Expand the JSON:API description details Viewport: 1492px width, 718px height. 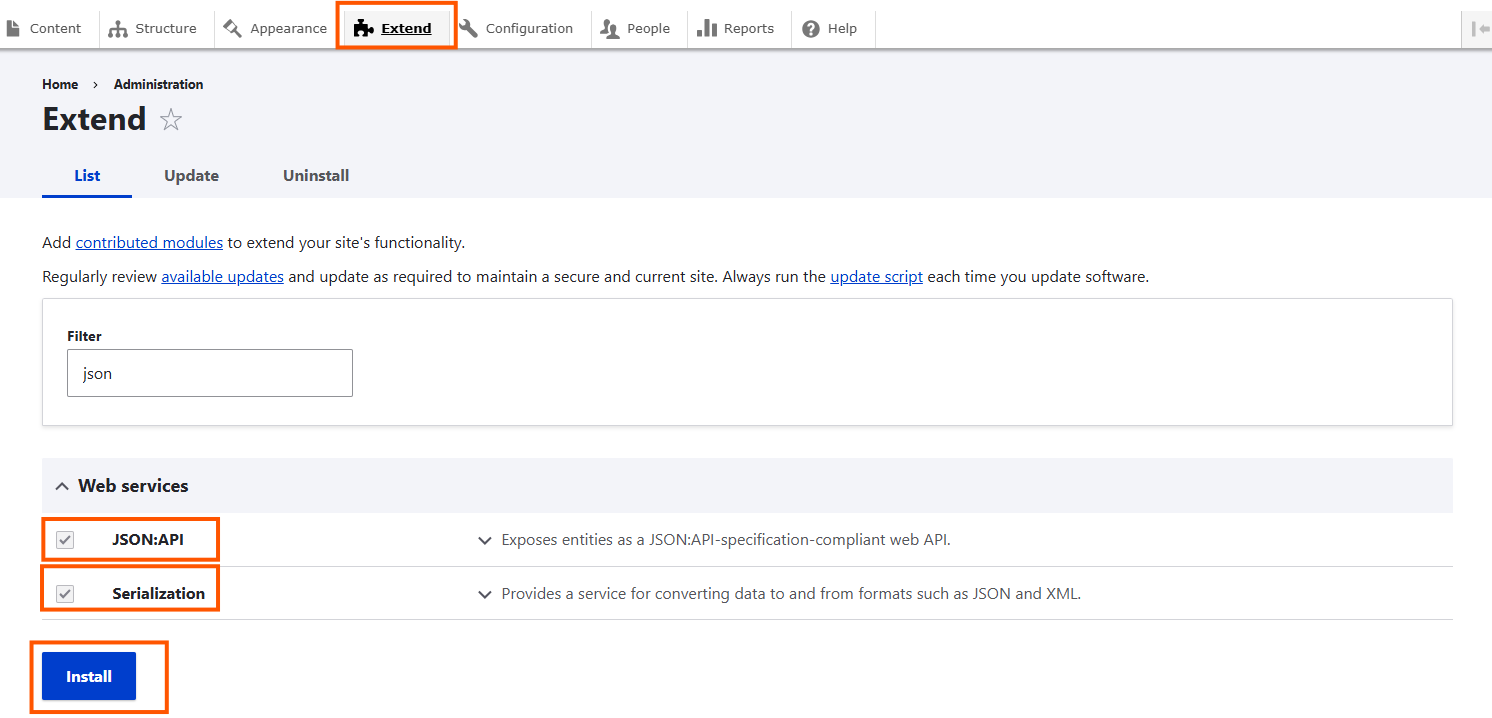(485, 540)
